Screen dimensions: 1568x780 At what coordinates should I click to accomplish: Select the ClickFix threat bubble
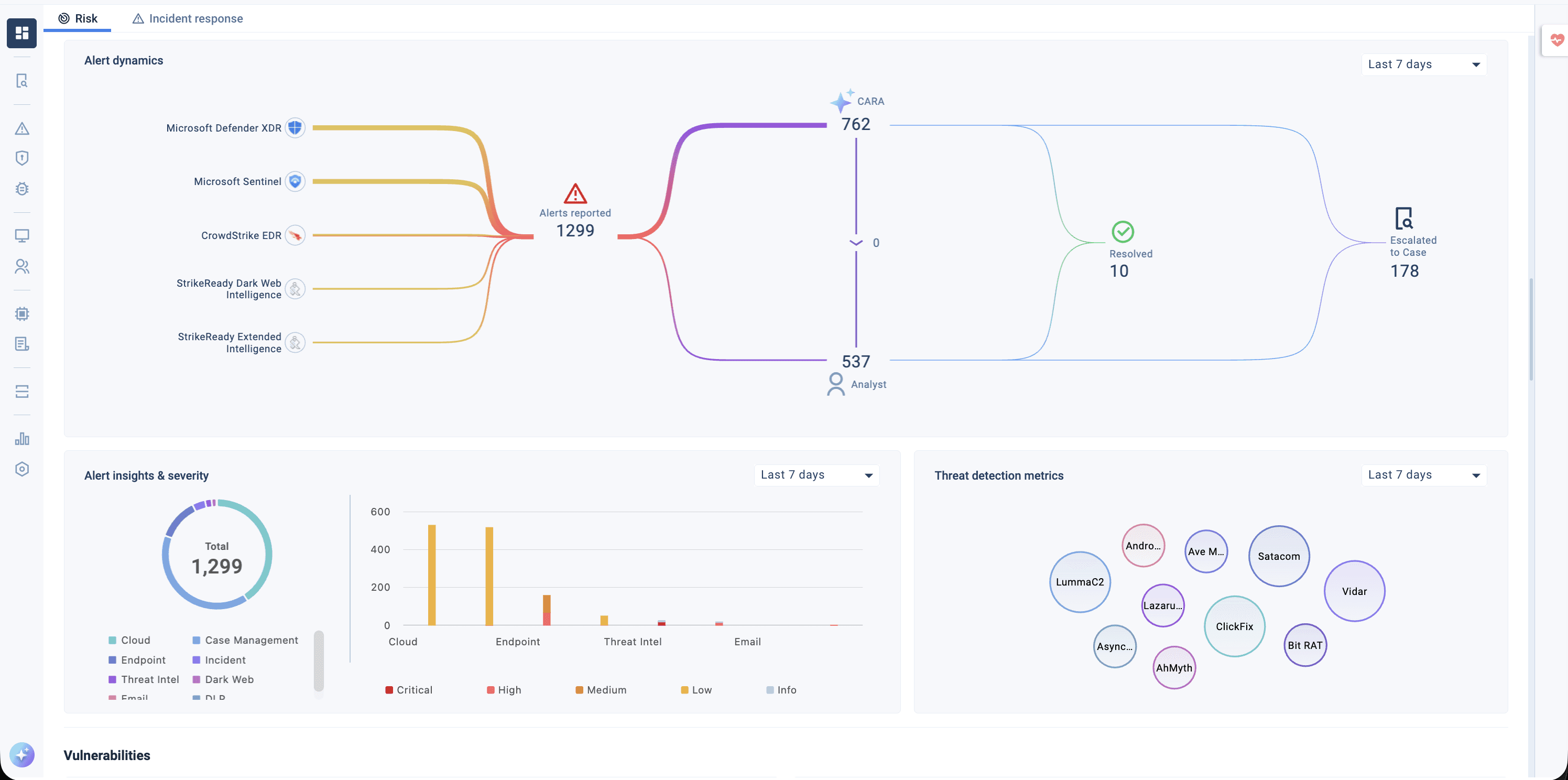(1235, 626)
